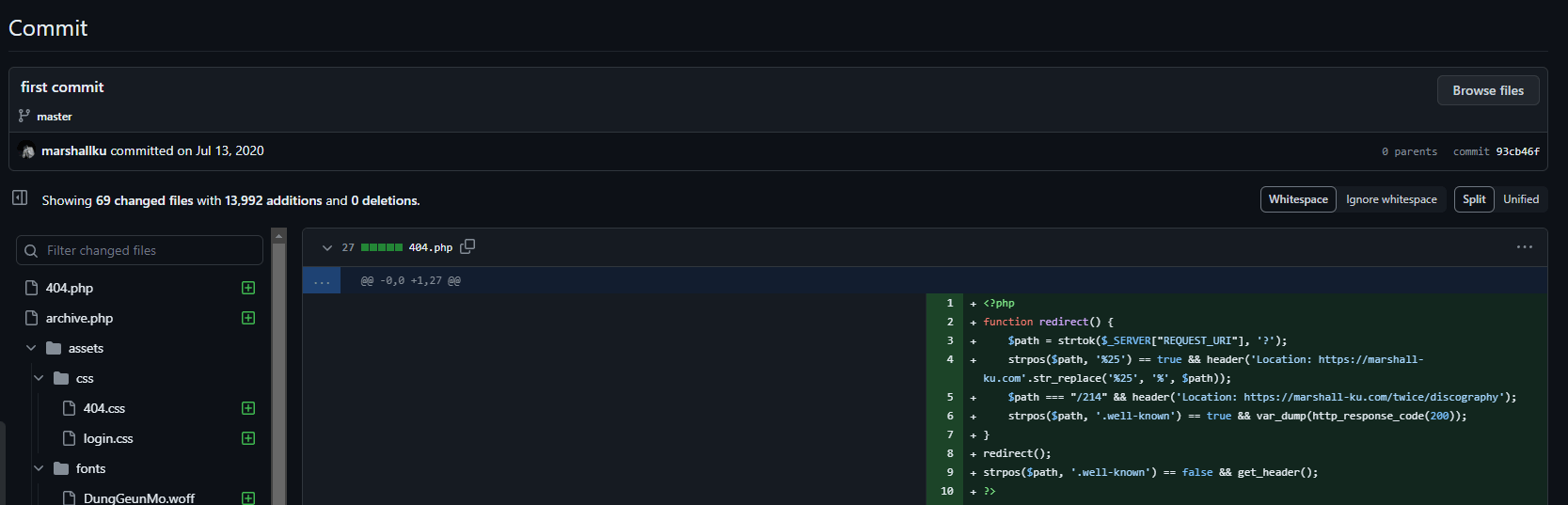
Task: Collapse the fonts folder in tree
Action: tap(39, 468)
